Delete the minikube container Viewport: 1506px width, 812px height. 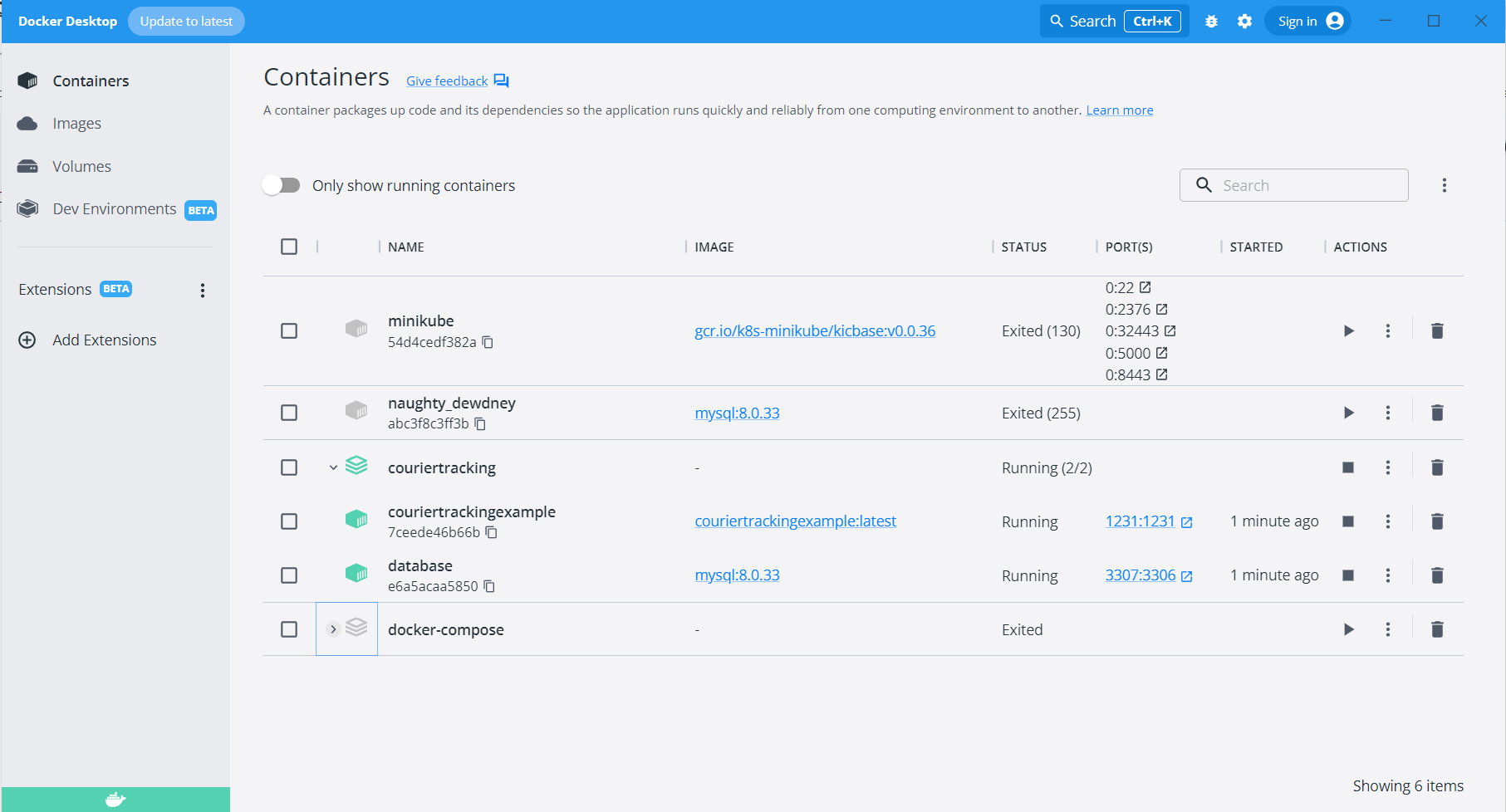1437,331
